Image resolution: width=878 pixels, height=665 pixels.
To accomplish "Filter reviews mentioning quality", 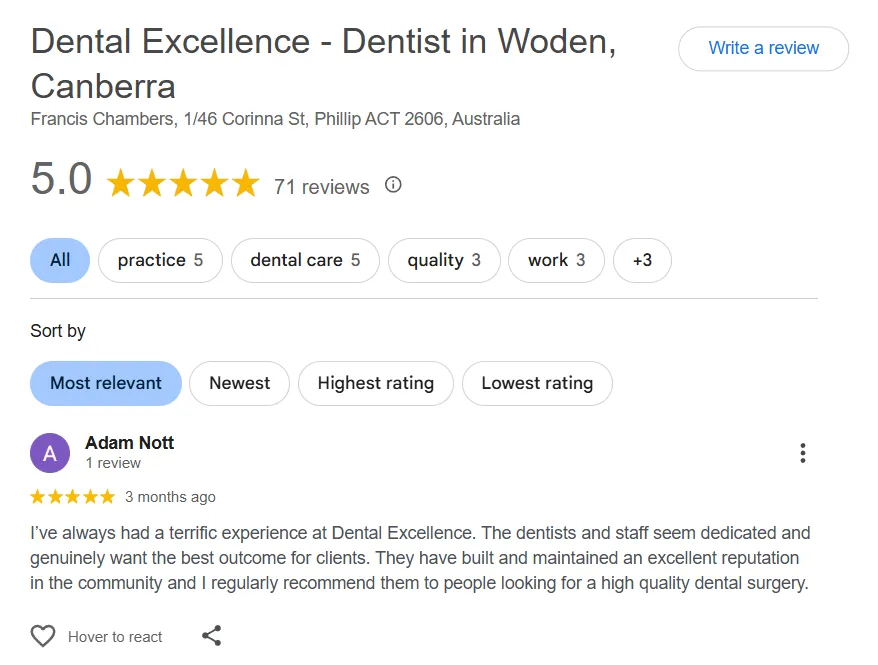I will (443, 260).
